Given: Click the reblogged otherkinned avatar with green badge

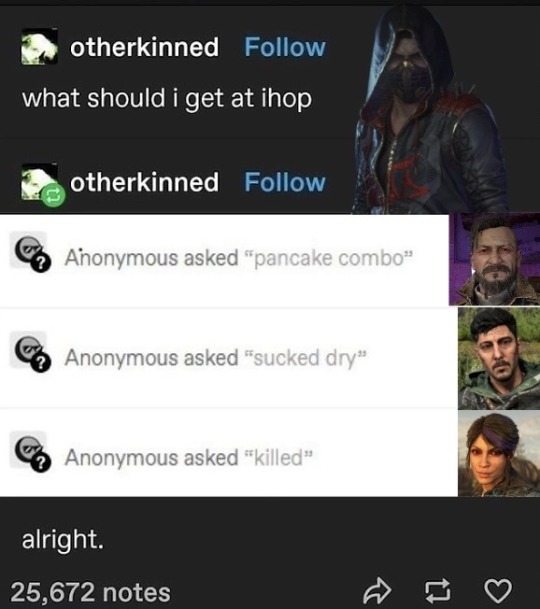Looking at the screenshot, I should coord(42,184).
